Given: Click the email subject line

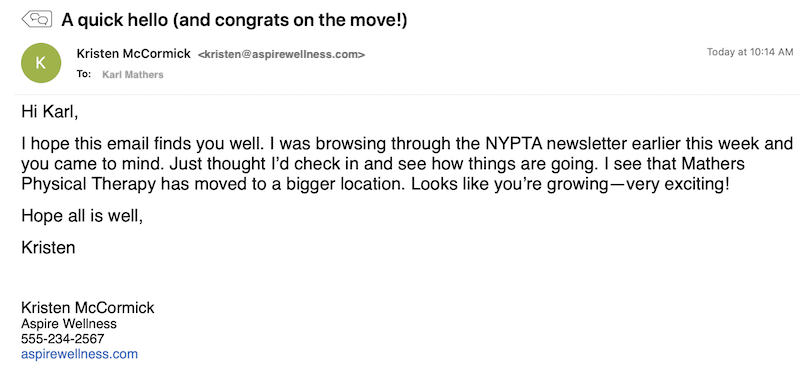Looking at the screenshot, I should [x=234, y=19].
